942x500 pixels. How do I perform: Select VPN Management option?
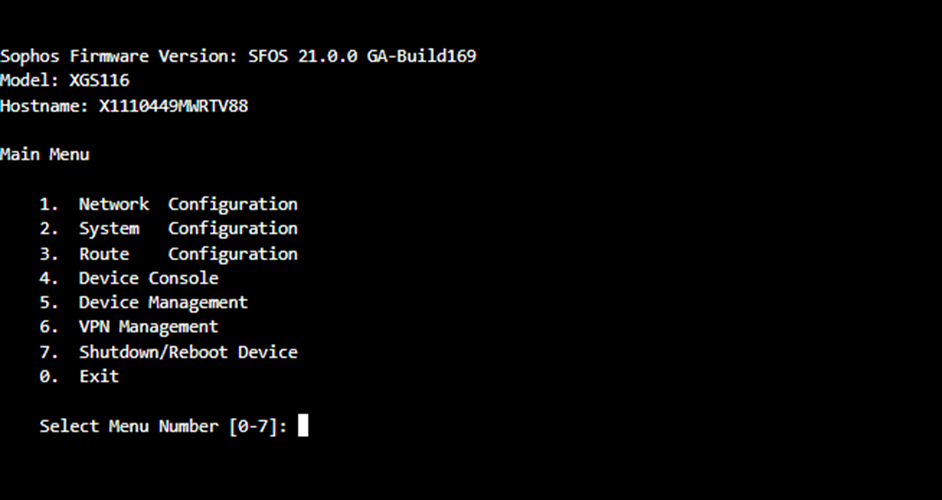pos(148,327)
